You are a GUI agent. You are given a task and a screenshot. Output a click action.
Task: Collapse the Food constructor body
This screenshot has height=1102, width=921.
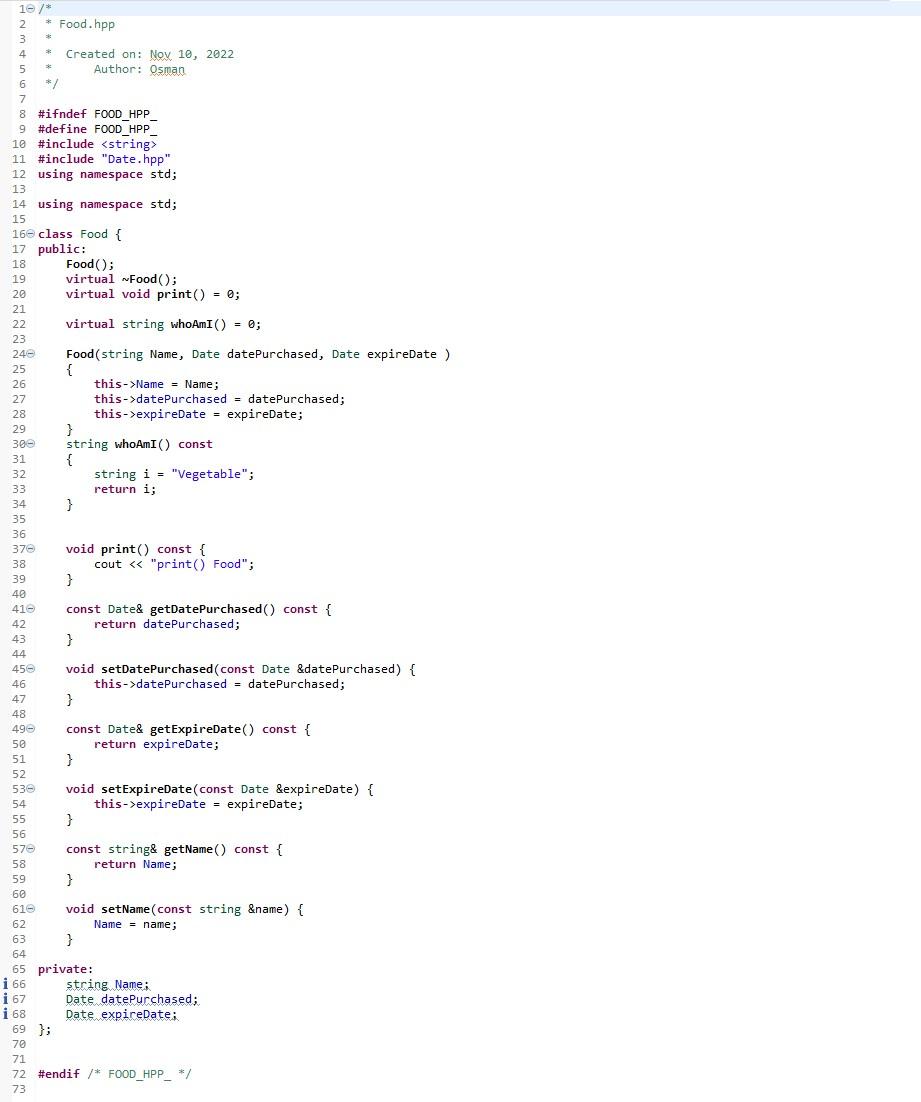[28, 354]
